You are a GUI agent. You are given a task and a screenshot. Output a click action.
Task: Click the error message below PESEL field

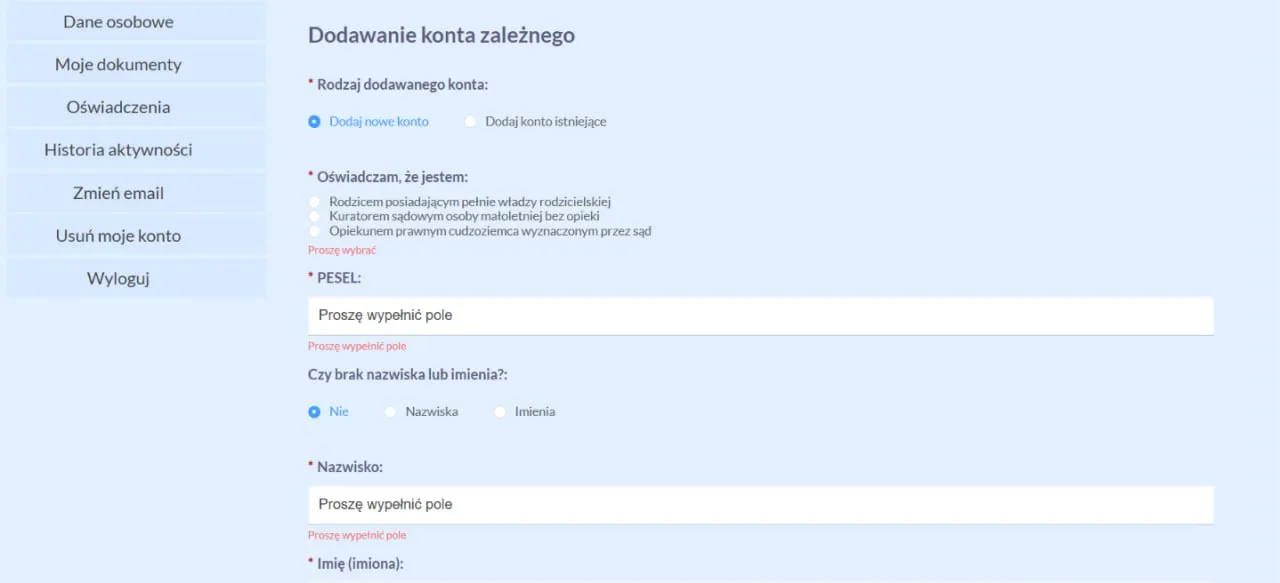click(357, 346)
